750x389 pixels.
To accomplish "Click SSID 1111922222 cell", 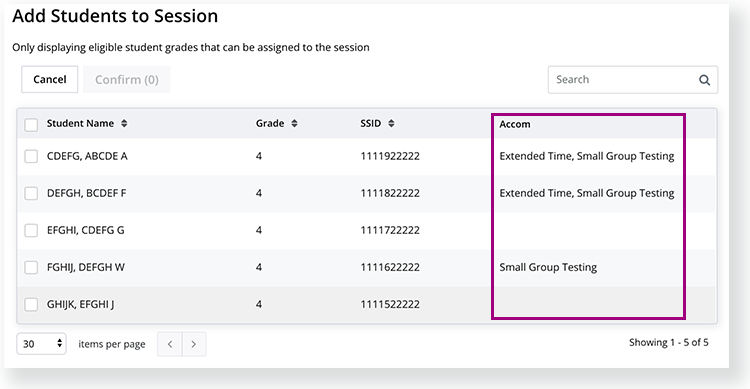I will pyautogui.click(x=390, y=156).
